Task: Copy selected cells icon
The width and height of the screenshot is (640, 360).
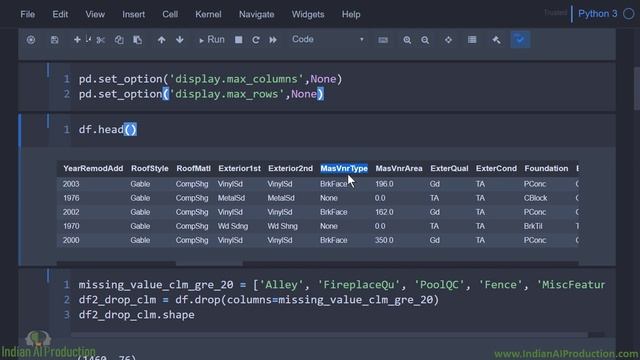Action: [119, 40]
